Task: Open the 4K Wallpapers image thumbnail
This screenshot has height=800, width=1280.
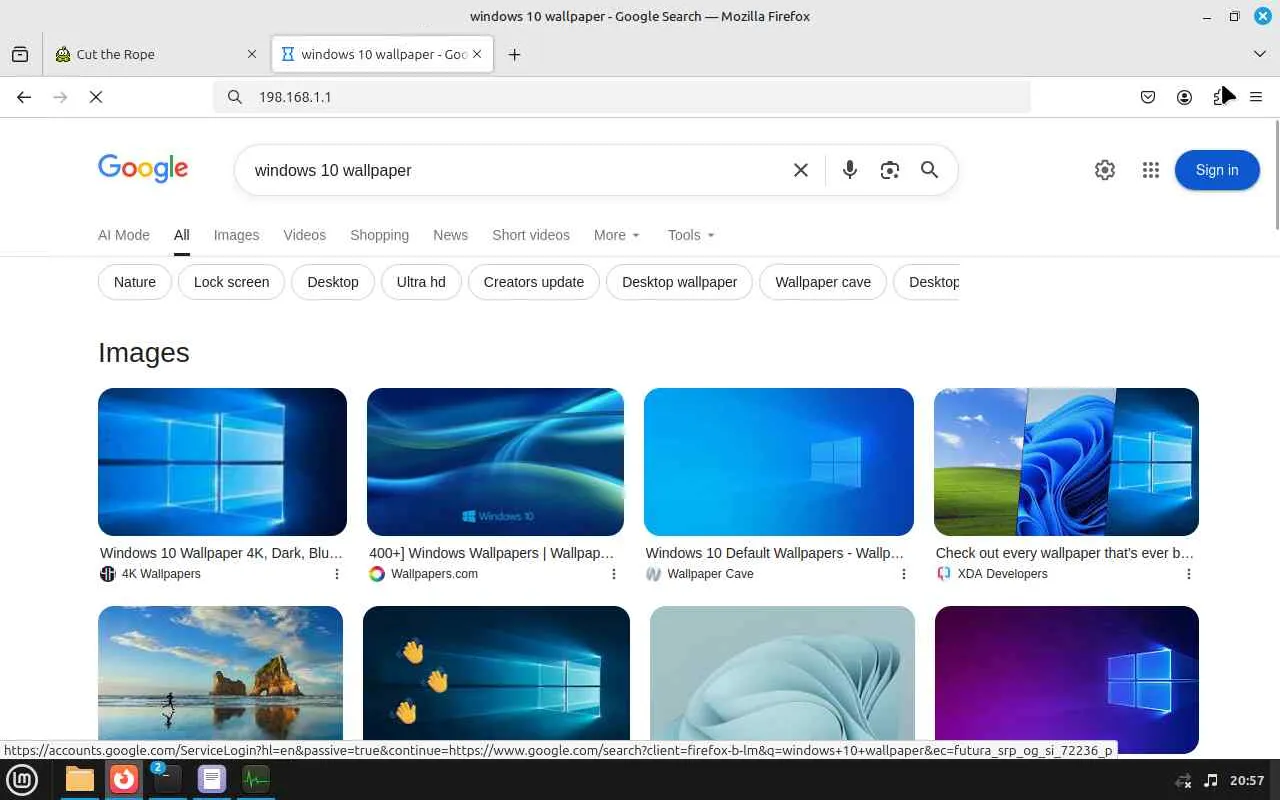Action: click(222, 462)
